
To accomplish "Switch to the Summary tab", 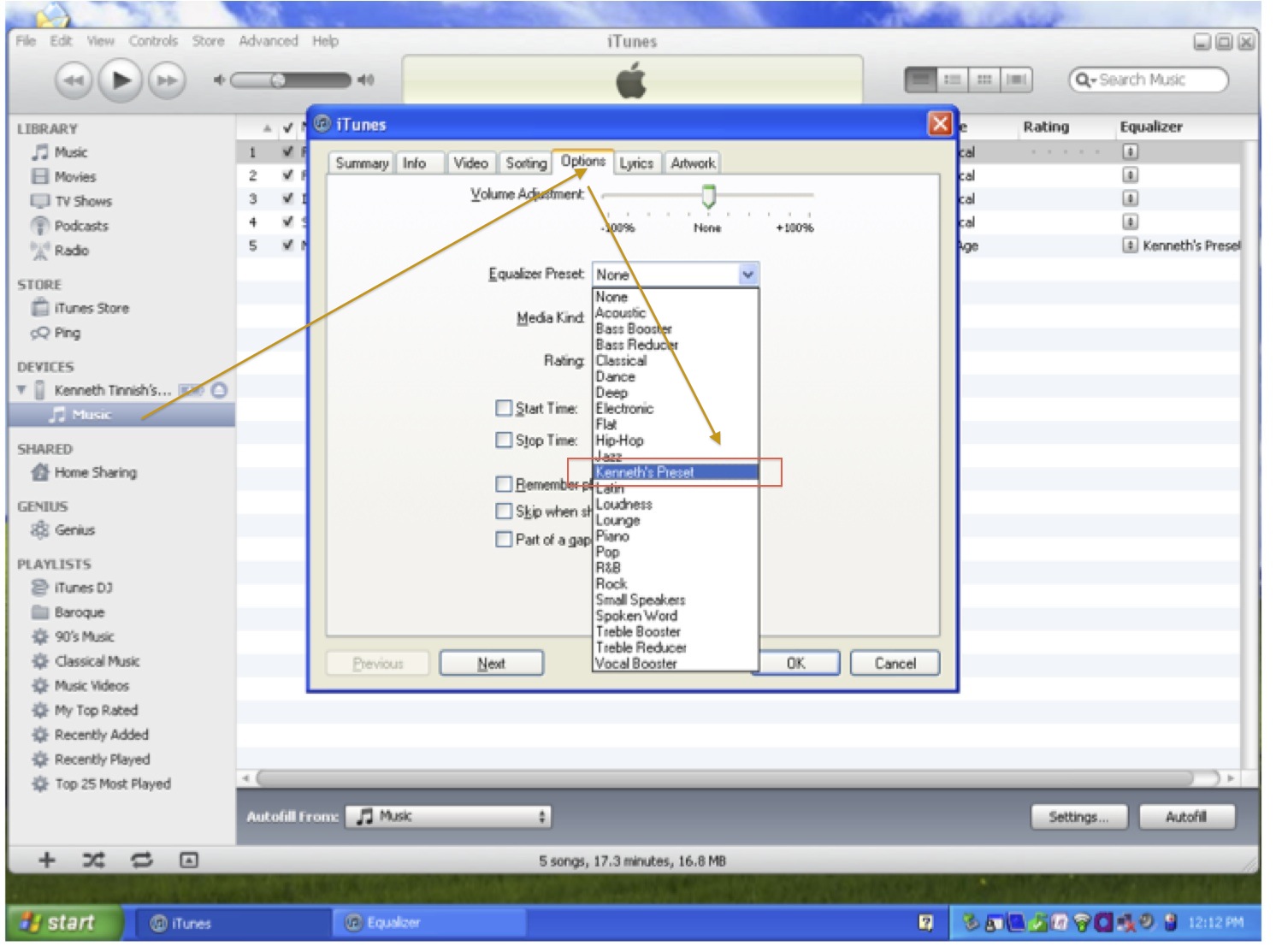I will 362,163.
